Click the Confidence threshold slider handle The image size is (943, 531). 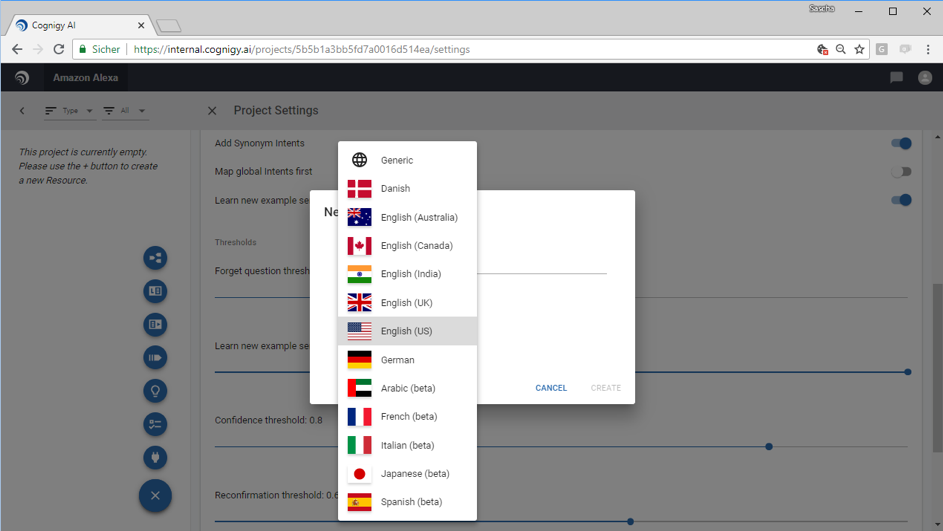click(x=769, y=446)
